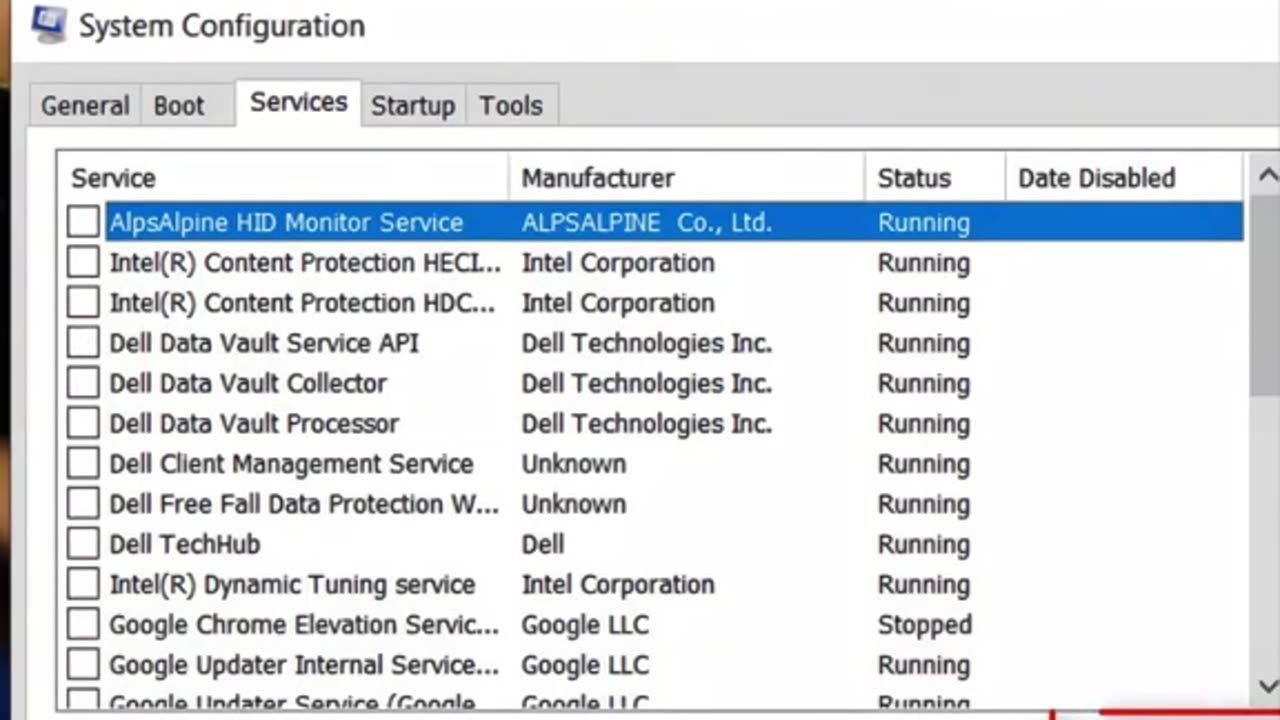This screenshot has height=720, width=1280.
Task: Select the Services tab
Action: [x=298, y=102]
